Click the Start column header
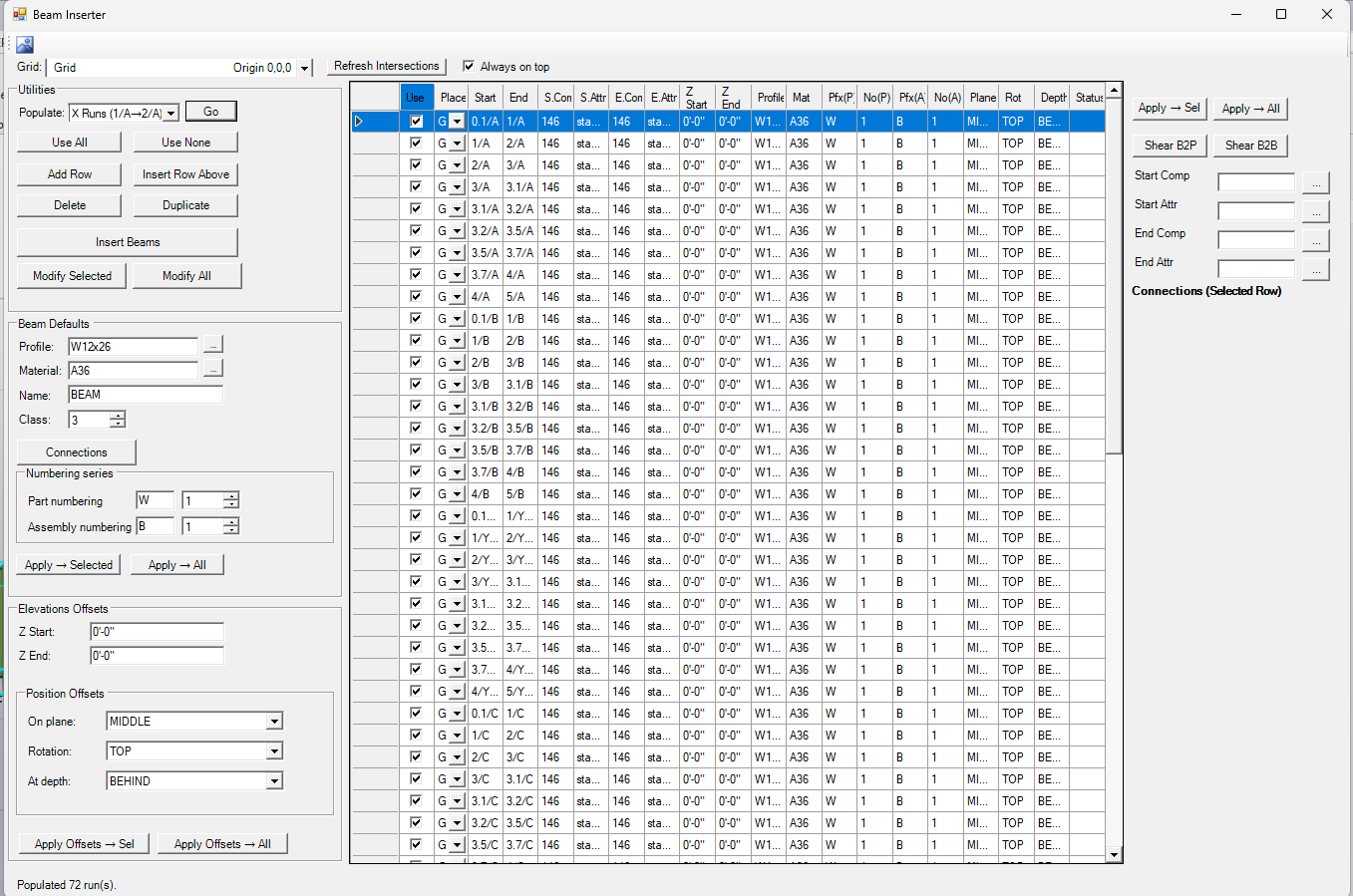 [x=486, y=98]
